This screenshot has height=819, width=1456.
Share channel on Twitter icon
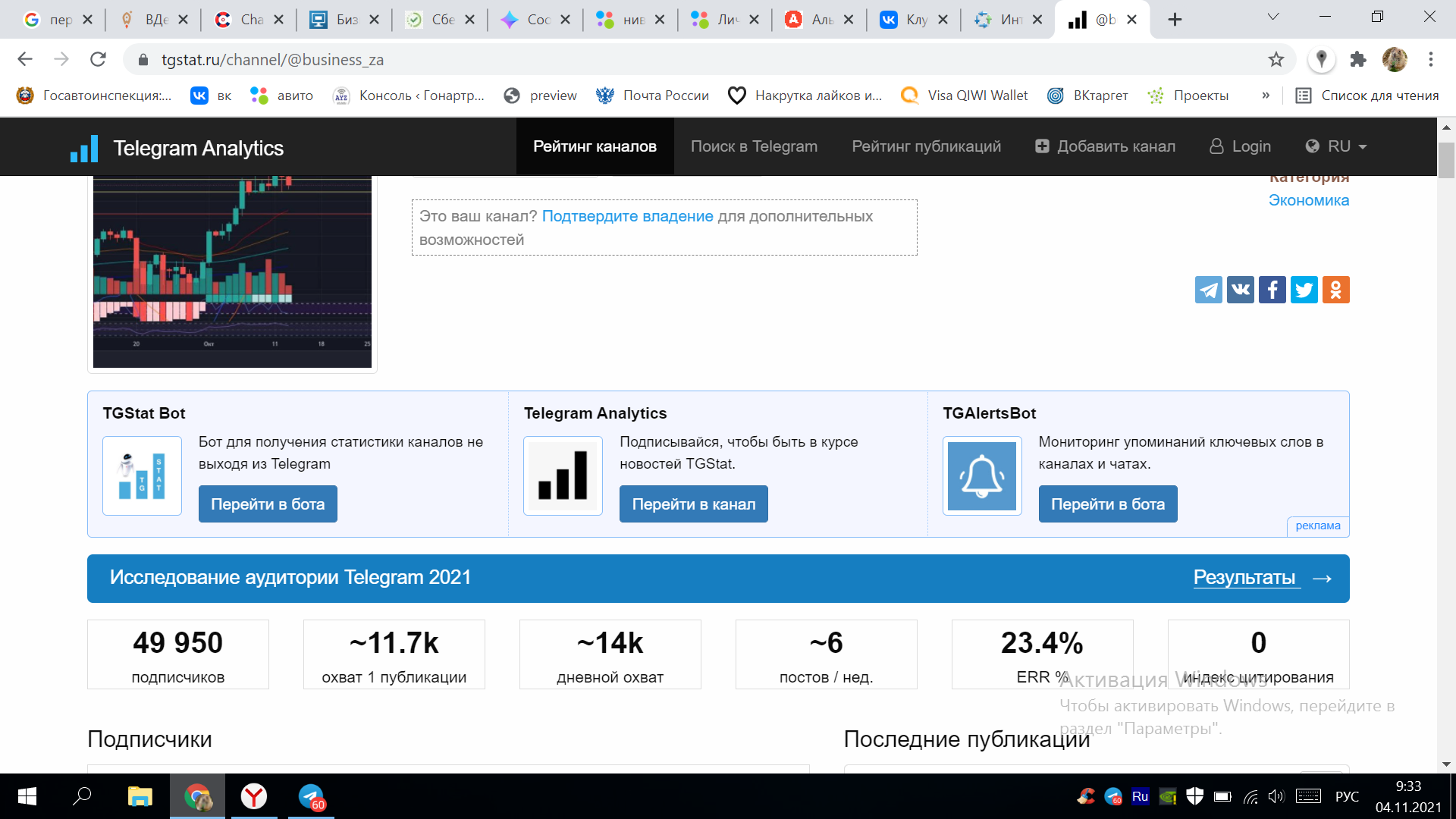pyautogui.click(x=1304, y=290)
